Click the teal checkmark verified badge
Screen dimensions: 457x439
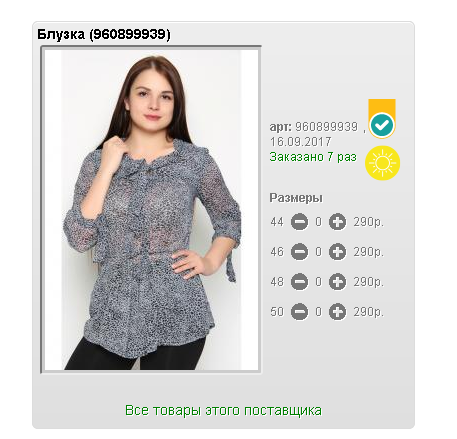pos(382,125)
